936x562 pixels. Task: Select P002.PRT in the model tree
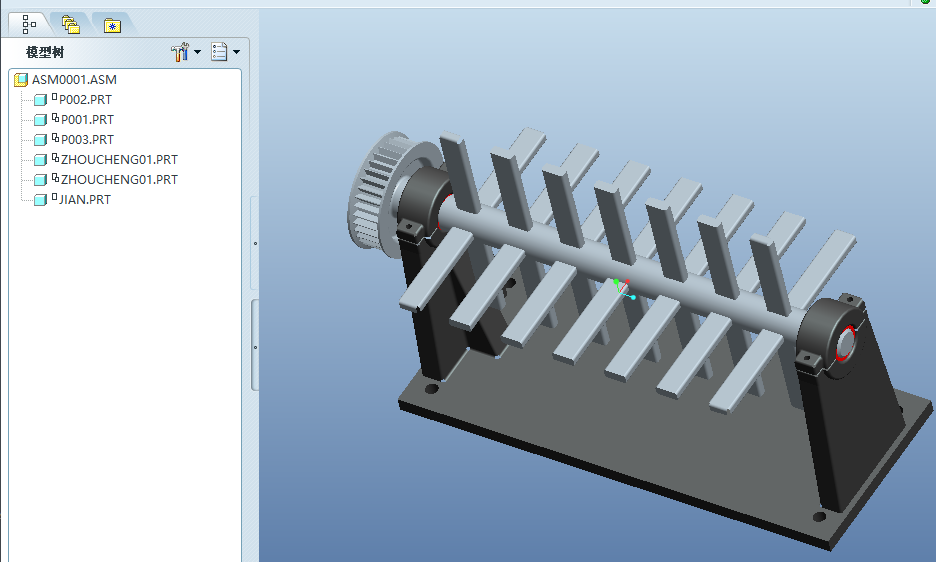tap(85, 100)
